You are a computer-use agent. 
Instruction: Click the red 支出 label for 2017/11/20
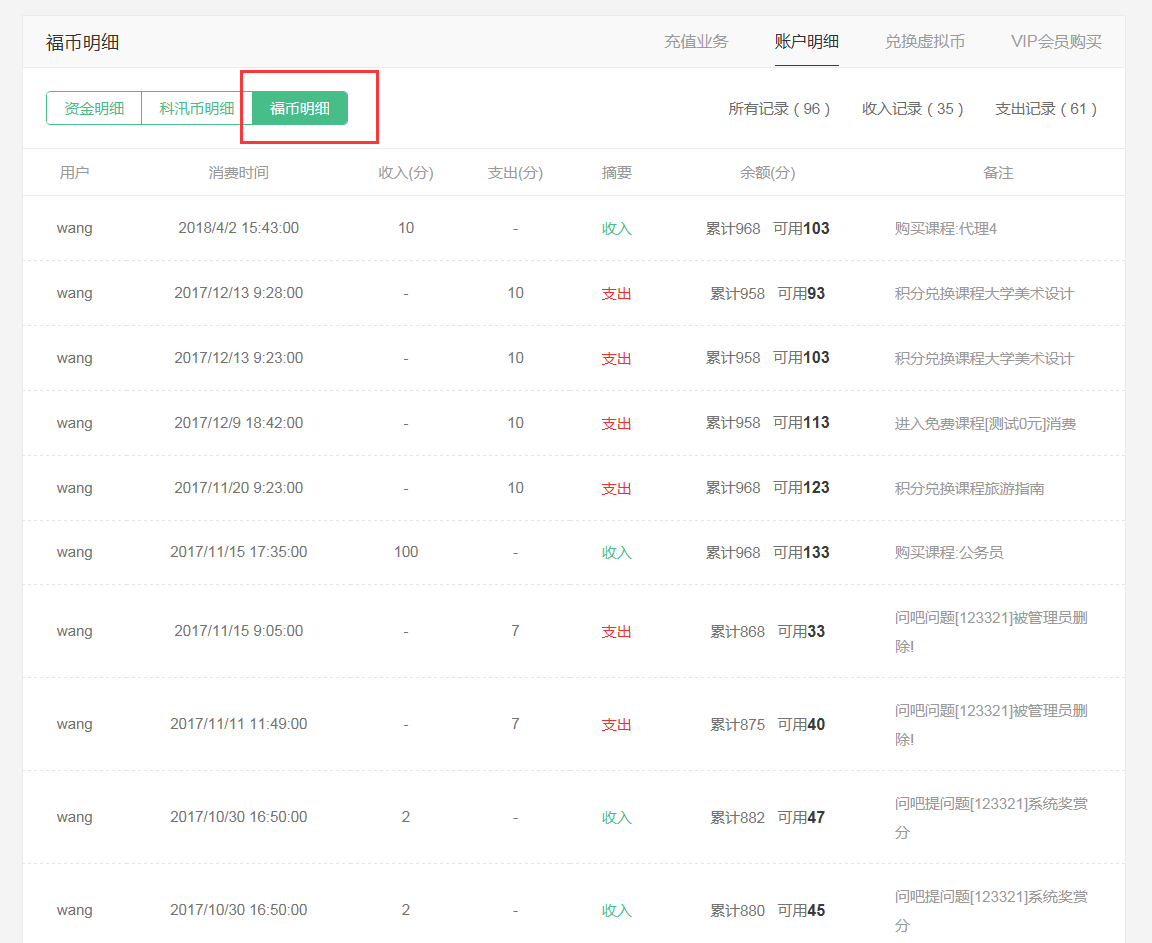pos(614,487)
